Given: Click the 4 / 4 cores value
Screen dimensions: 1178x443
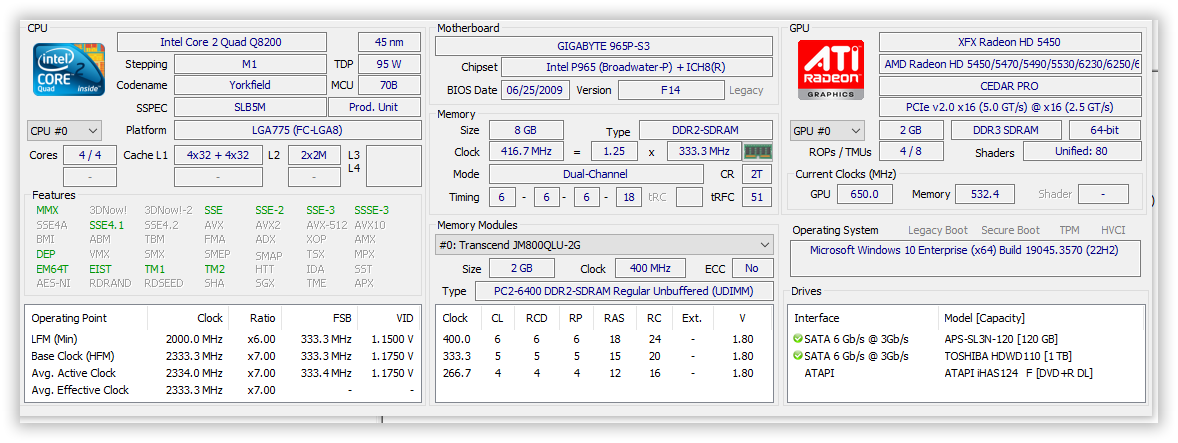Looking at the screenshot, I should (x=89, y=155).
